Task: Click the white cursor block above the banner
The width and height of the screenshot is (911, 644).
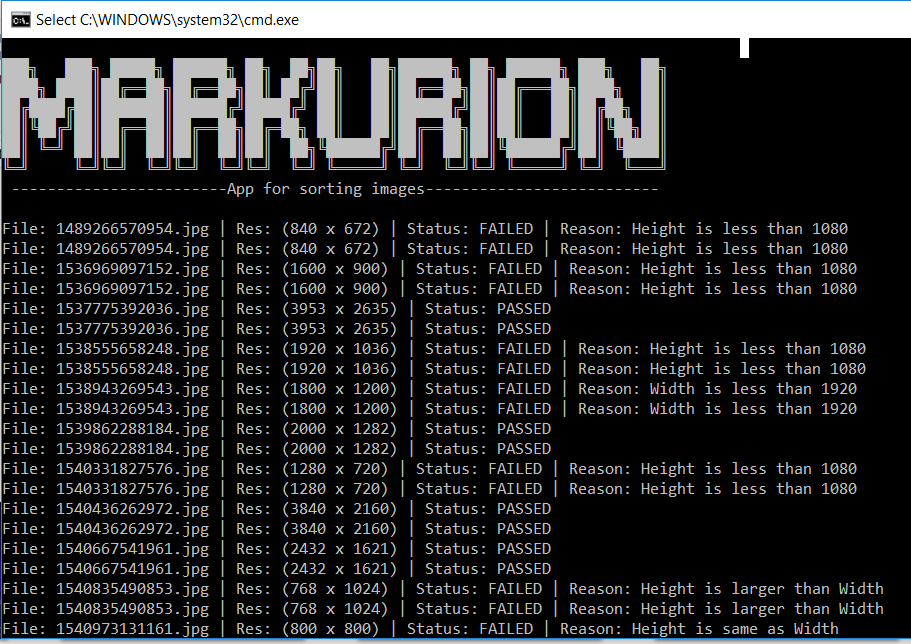Action: (744, 47)
